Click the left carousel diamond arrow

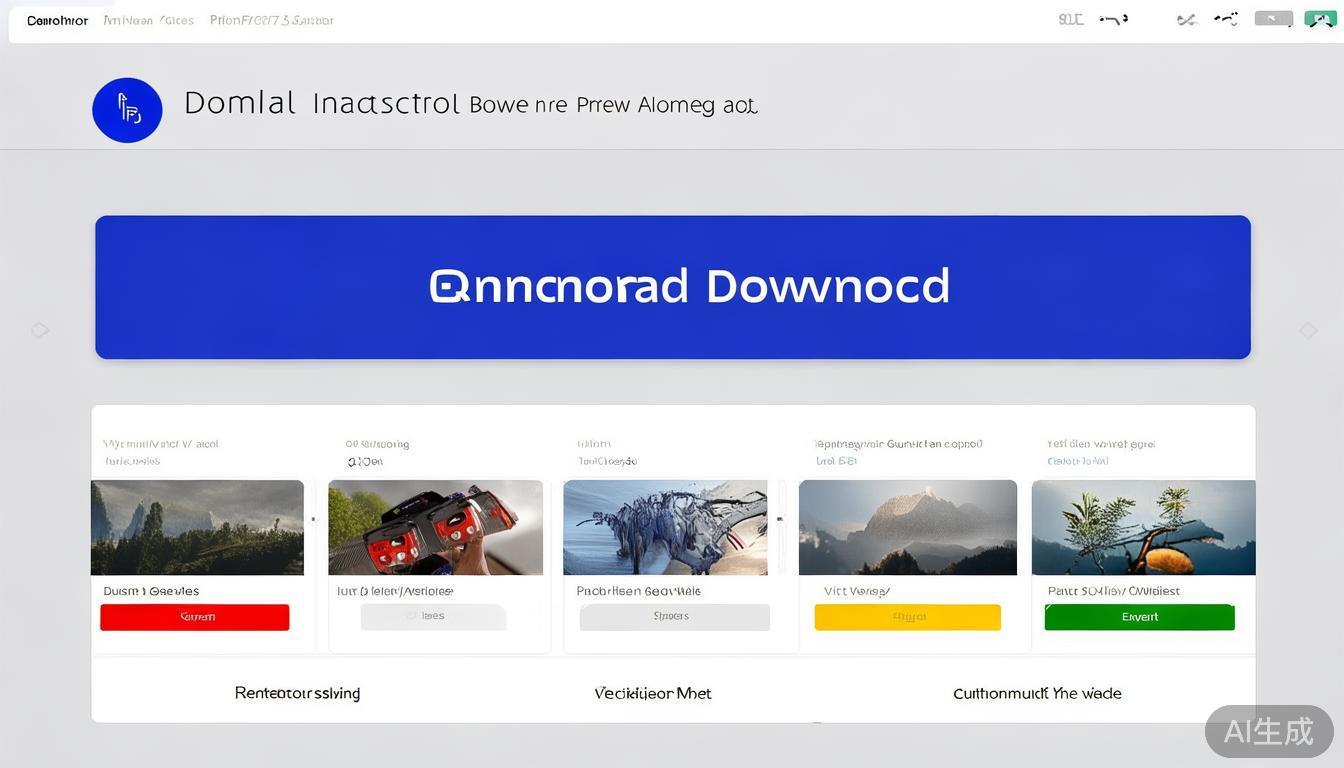coord(40,330)
